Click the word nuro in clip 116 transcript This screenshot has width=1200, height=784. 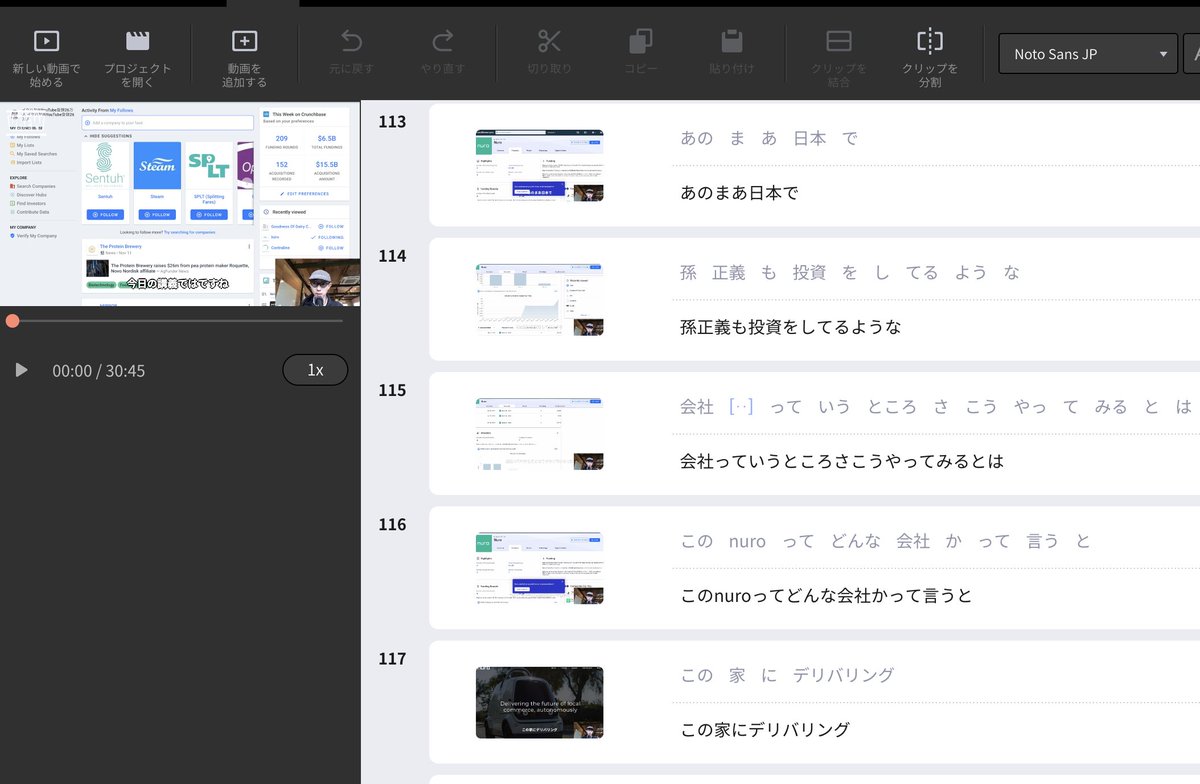(747, 541)
